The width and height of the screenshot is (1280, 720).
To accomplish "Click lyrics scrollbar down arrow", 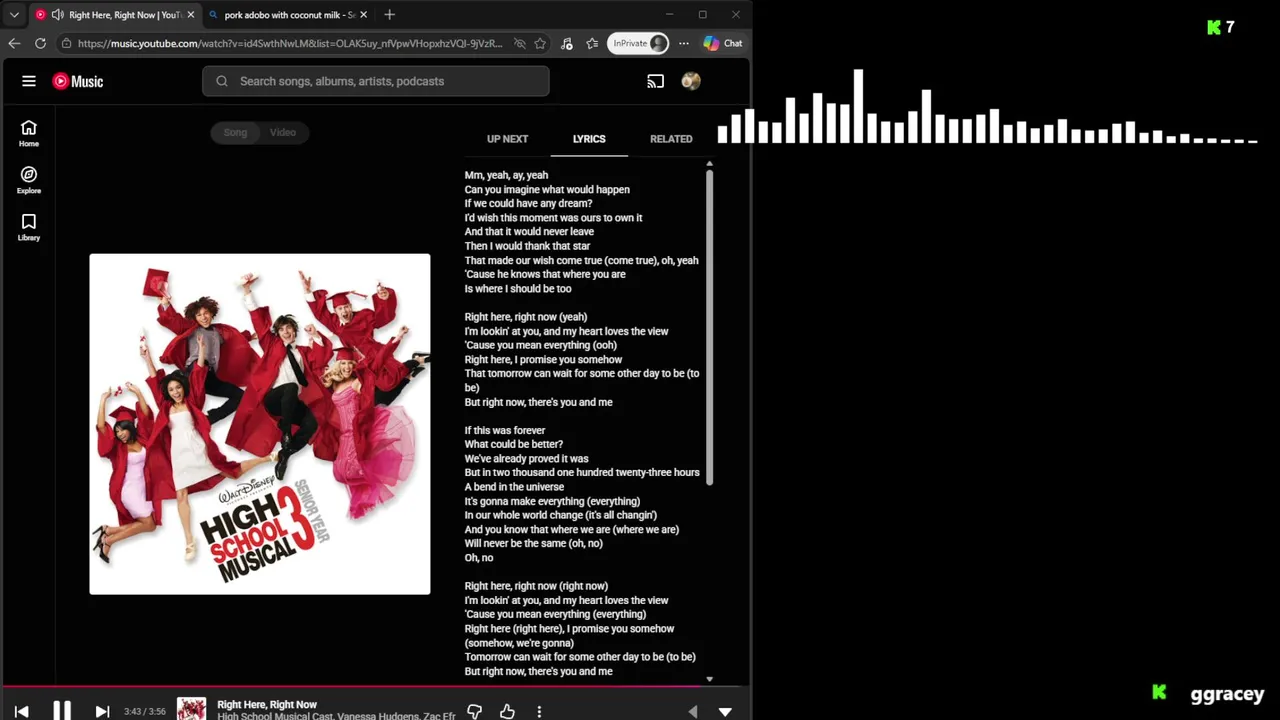I will pyautogui.click(x=709, y=679).
